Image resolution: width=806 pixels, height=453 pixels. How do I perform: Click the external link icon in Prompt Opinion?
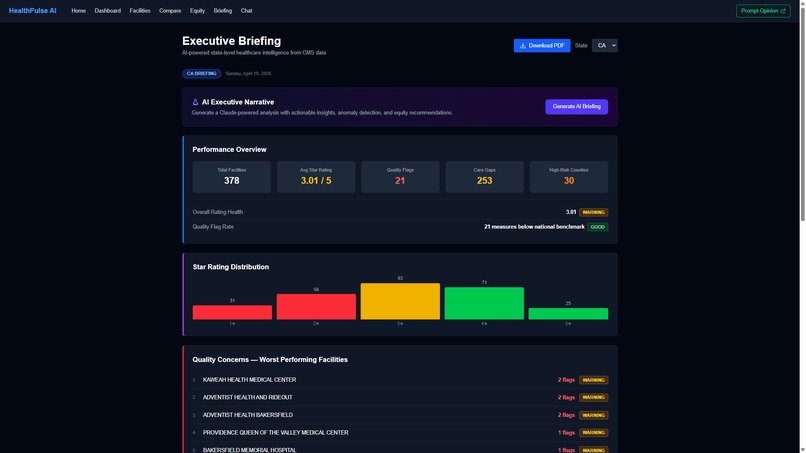pos(783,11)
